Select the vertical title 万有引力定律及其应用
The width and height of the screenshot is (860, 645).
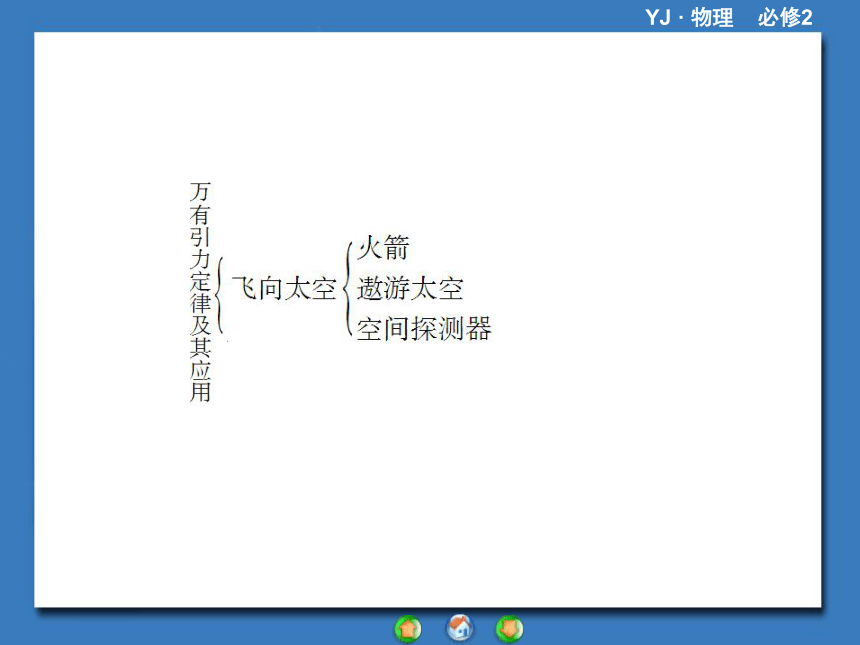[200, 292]
